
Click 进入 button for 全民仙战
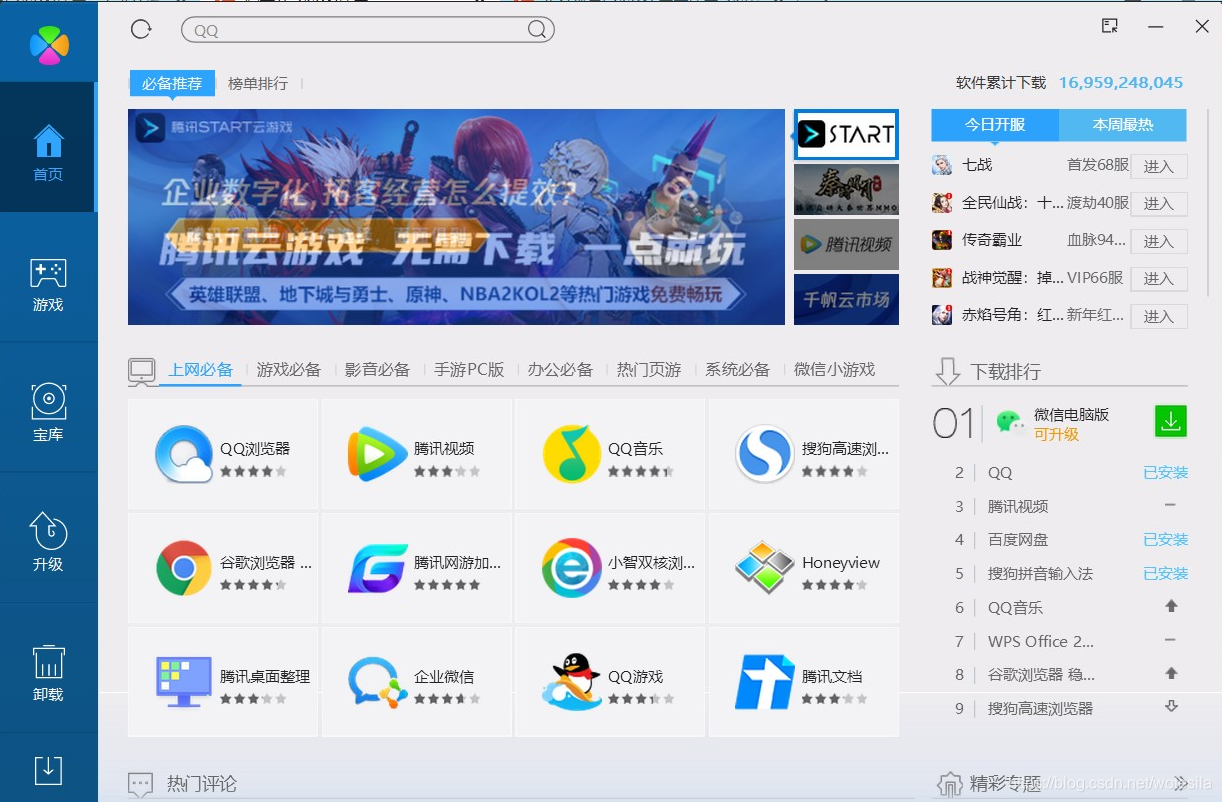pos(1159,203)
